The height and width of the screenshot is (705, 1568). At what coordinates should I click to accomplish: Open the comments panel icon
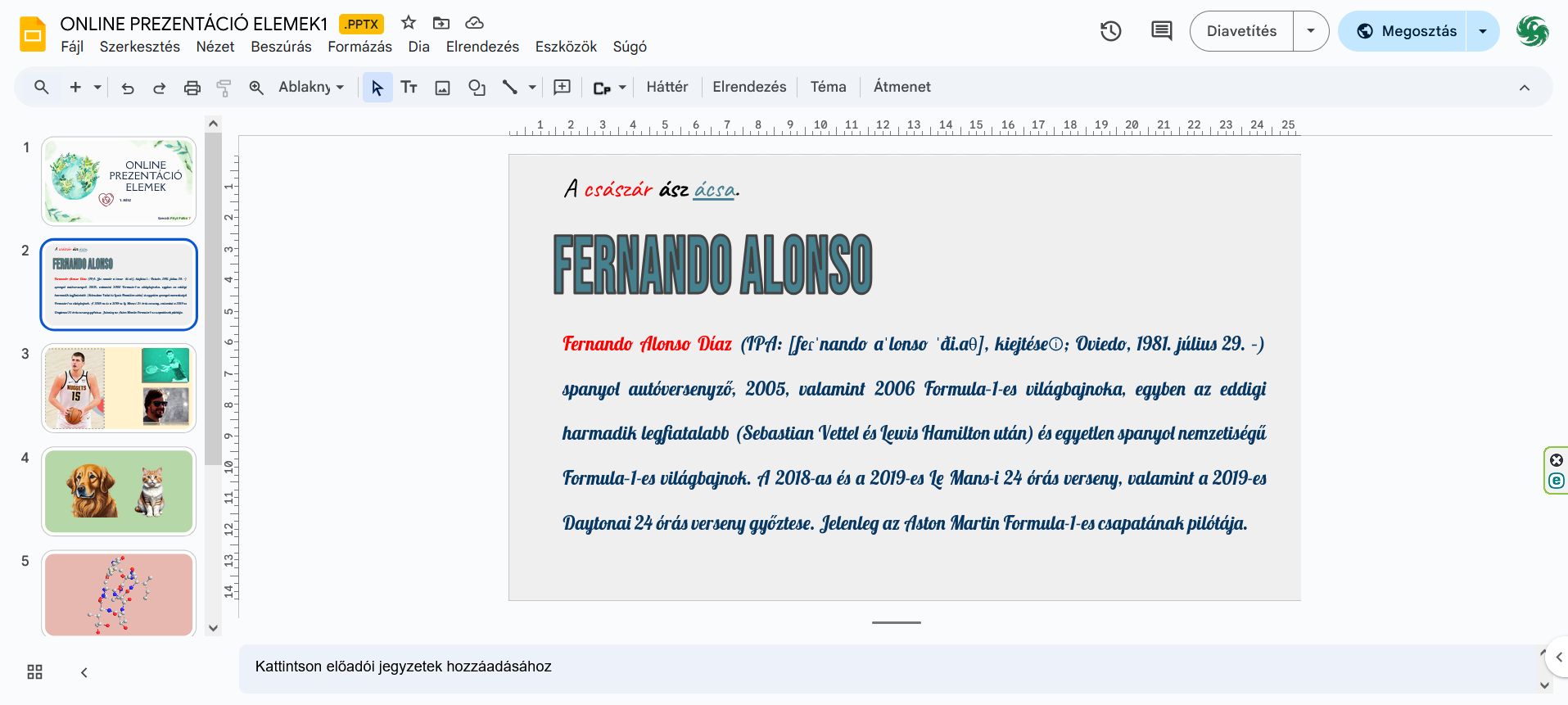[1161, 31]
